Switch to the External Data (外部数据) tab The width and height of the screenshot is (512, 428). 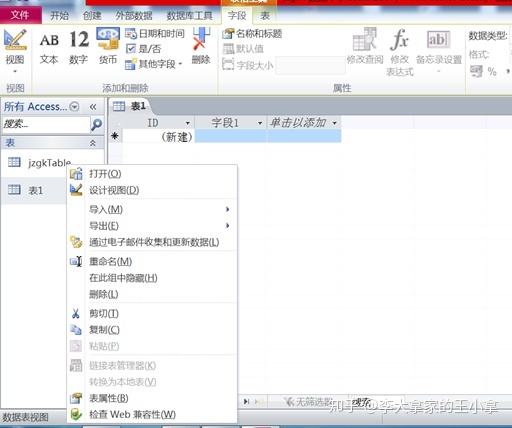click(x=134, y=16)
